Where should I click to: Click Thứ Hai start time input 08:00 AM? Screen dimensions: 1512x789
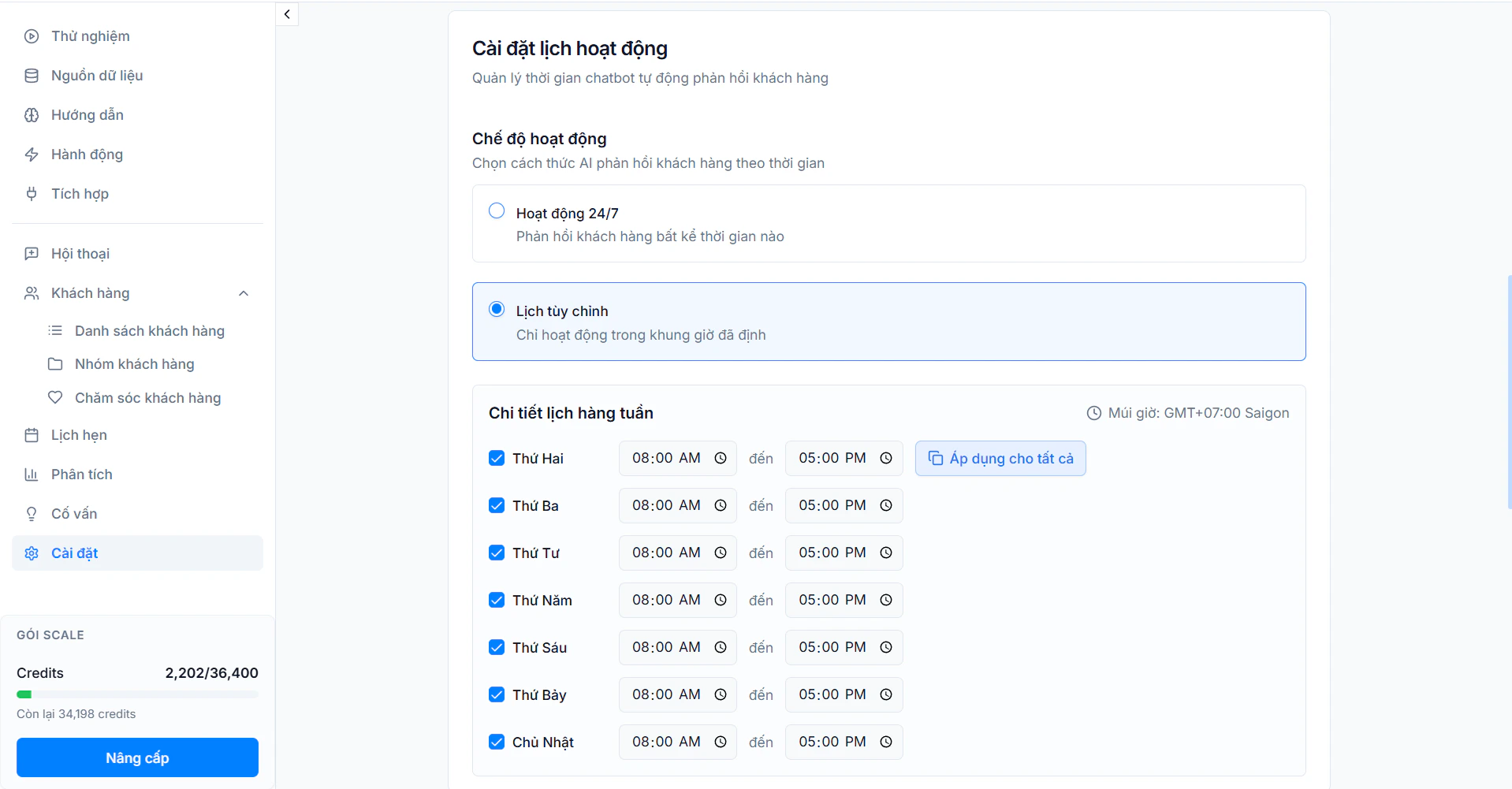pos(678,458)
